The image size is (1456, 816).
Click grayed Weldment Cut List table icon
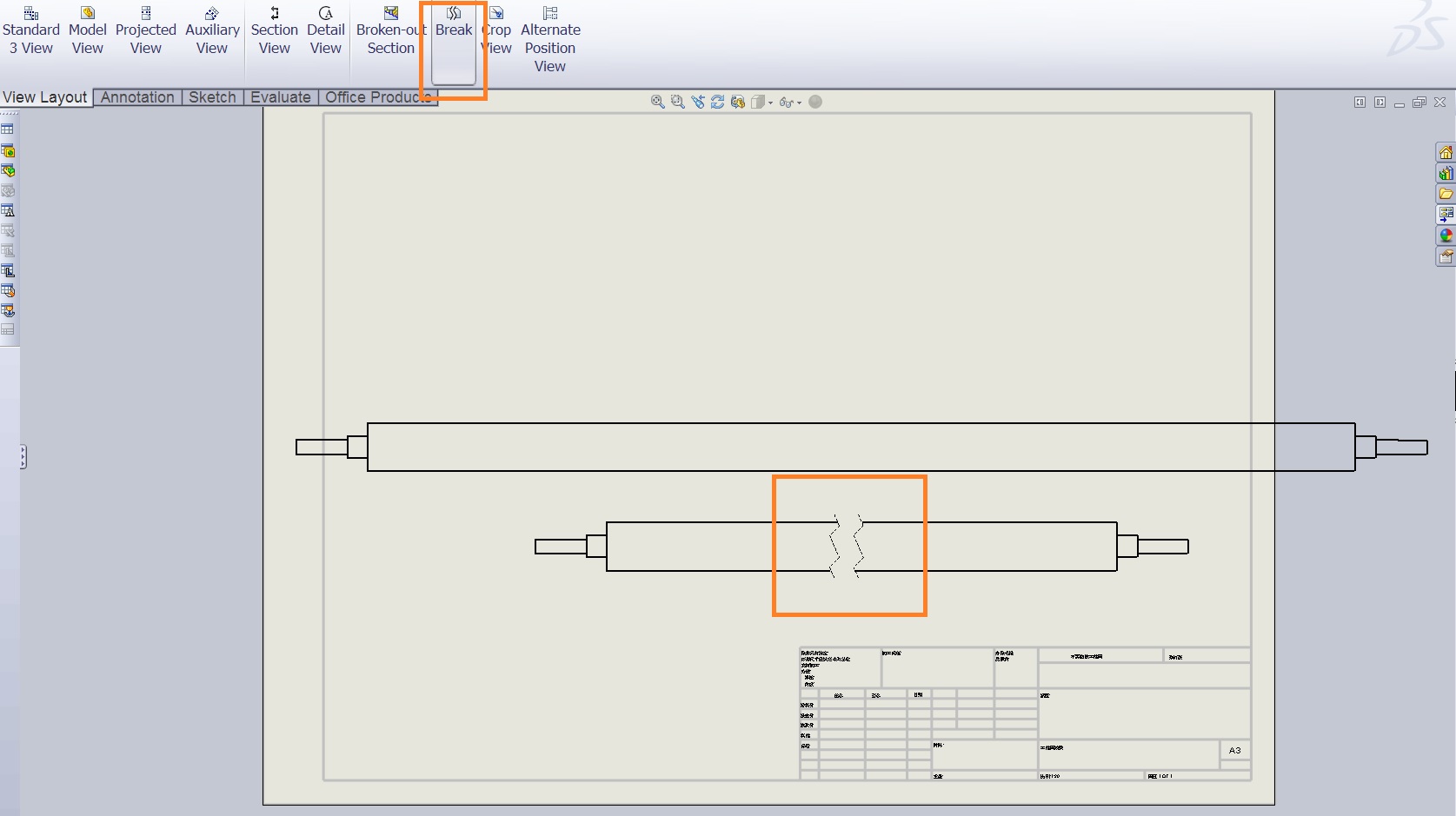tap(8, 250)
